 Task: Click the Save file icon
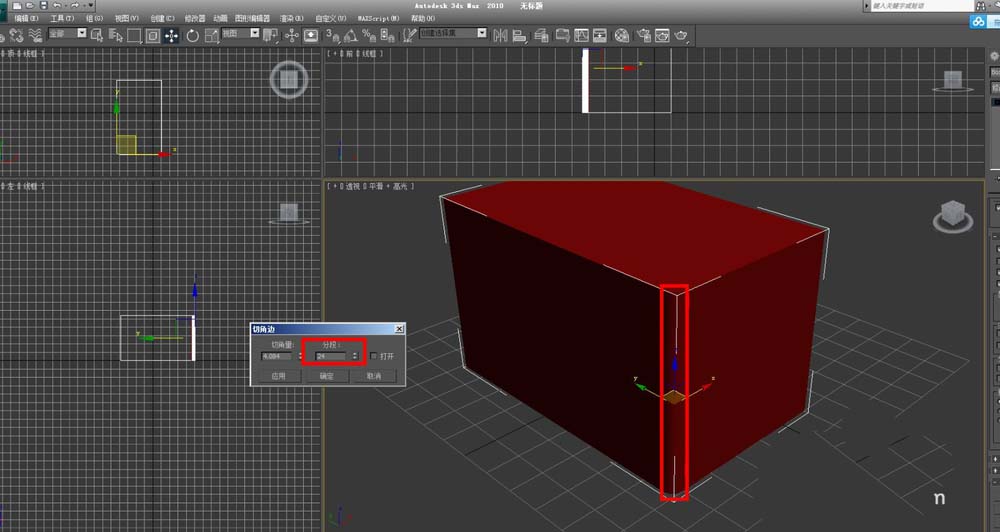point(42,6)
